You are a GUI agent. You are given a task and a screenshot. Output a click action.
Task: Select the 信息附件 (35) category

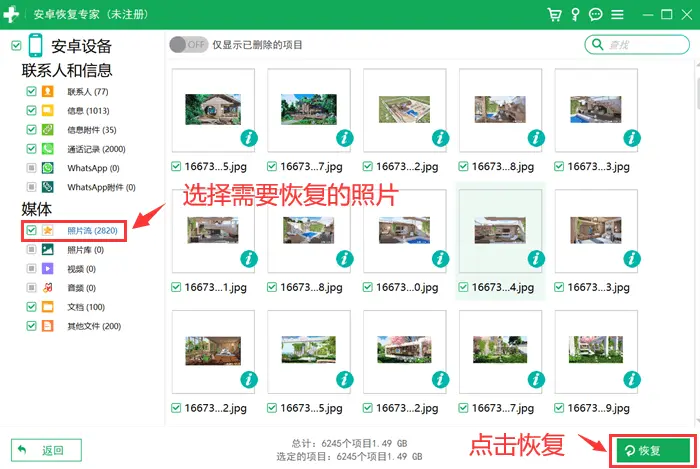point(92,129)
